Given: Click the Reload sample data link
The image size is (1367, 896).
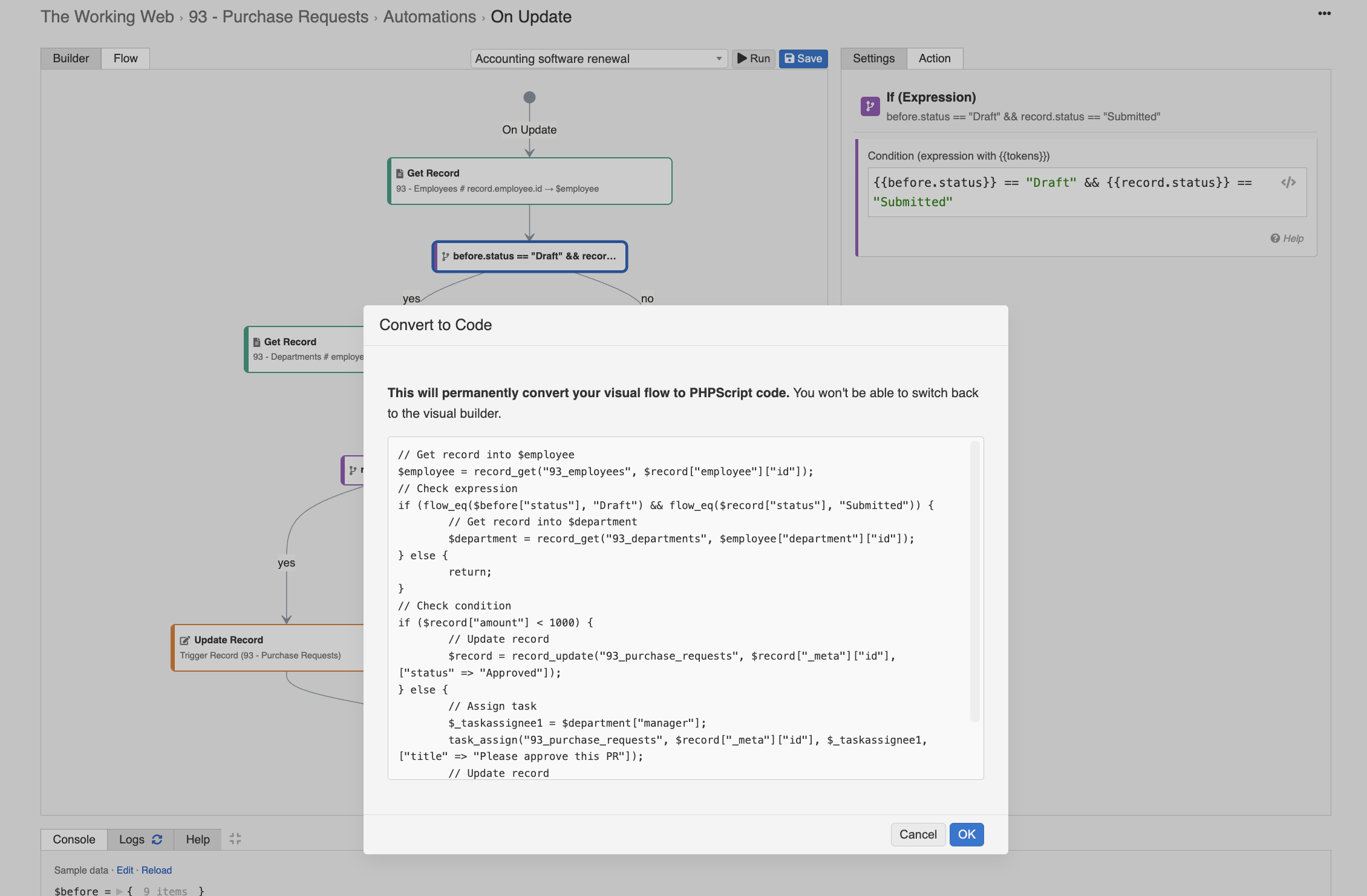Looking at the screenshot, I should [157, 870].
